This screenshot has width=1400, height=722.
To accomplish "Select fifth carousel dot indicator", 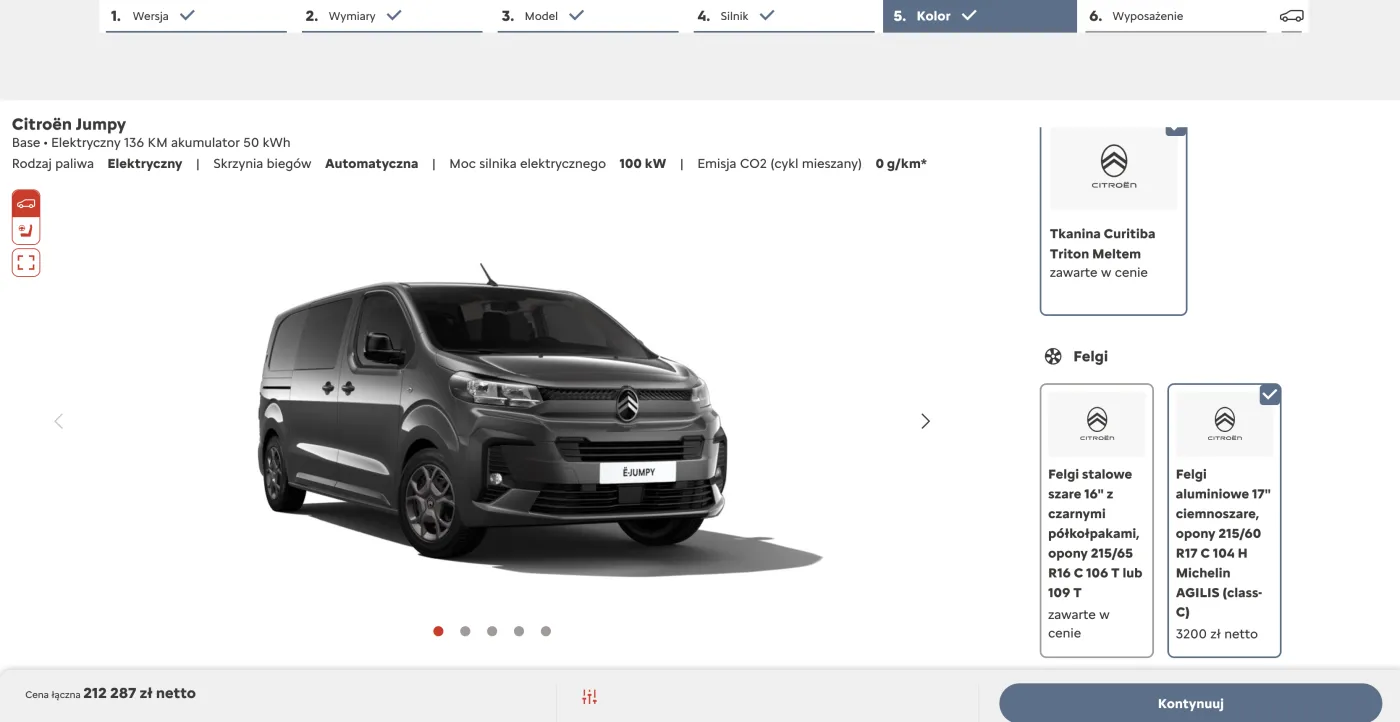I will (x=546, y=631).
